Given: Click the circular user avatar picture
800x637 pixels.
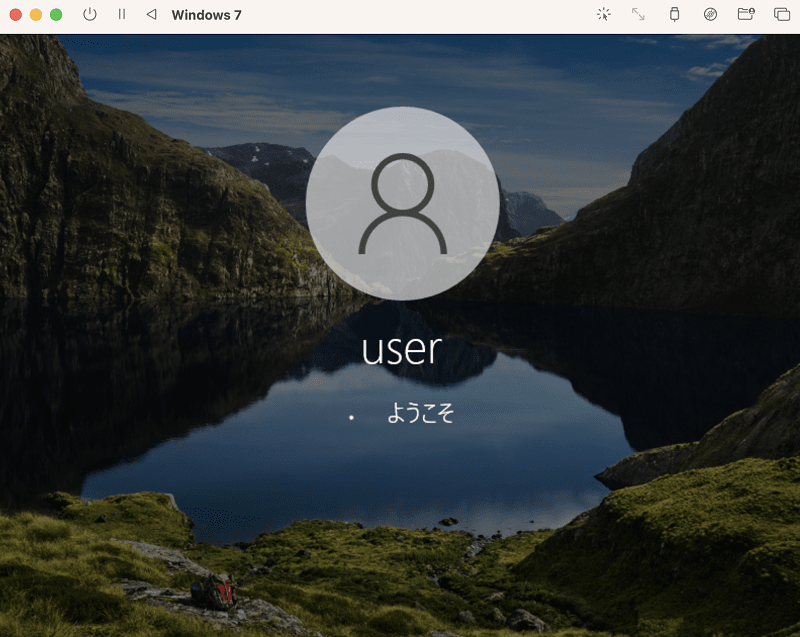Looking at the screenshot, I should (403, 203).
